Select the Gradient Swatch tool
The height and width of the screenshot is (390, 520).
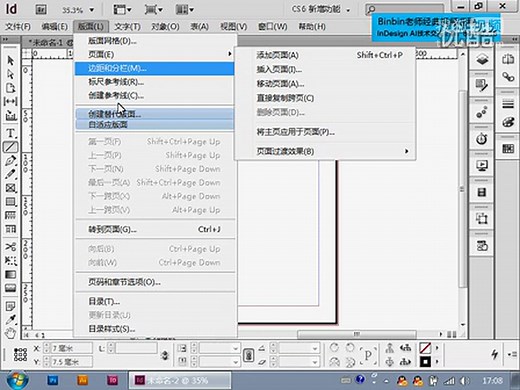click(x=11, y=274)
